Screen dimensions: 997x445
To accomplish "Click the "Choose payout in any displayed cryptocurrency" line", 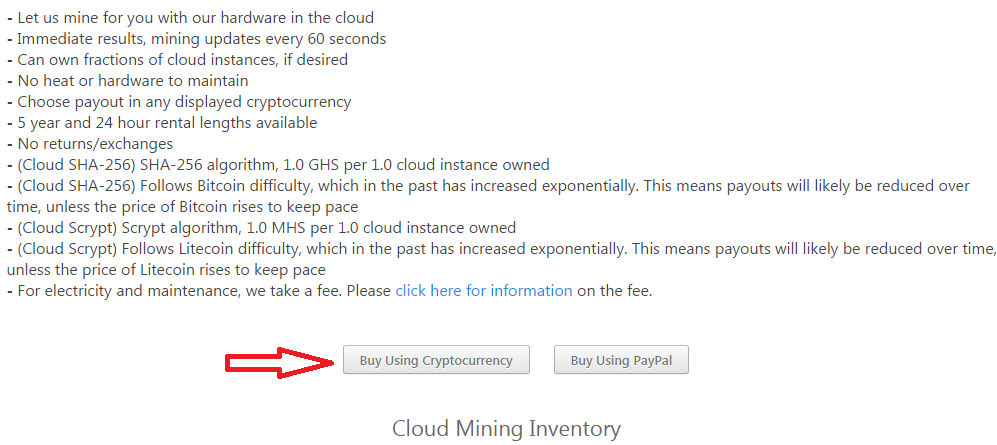I will pyautogui.click(x=184, y=102).
